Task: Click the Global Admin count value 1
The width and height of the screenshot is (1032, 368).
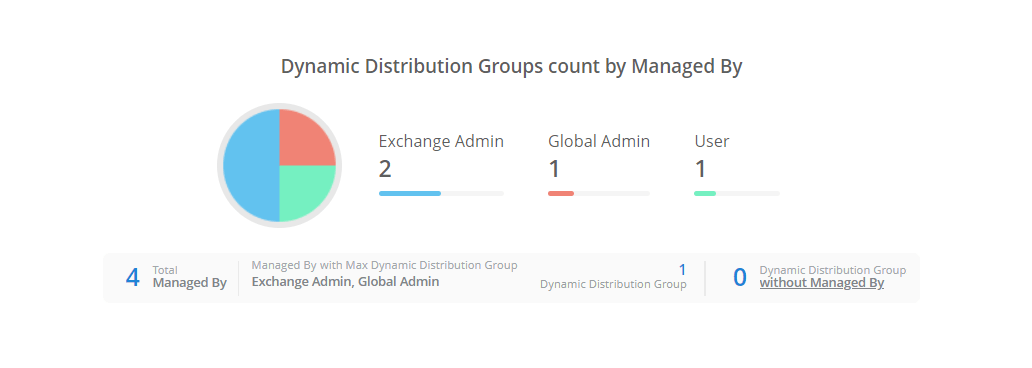Action: click(554, 169)
